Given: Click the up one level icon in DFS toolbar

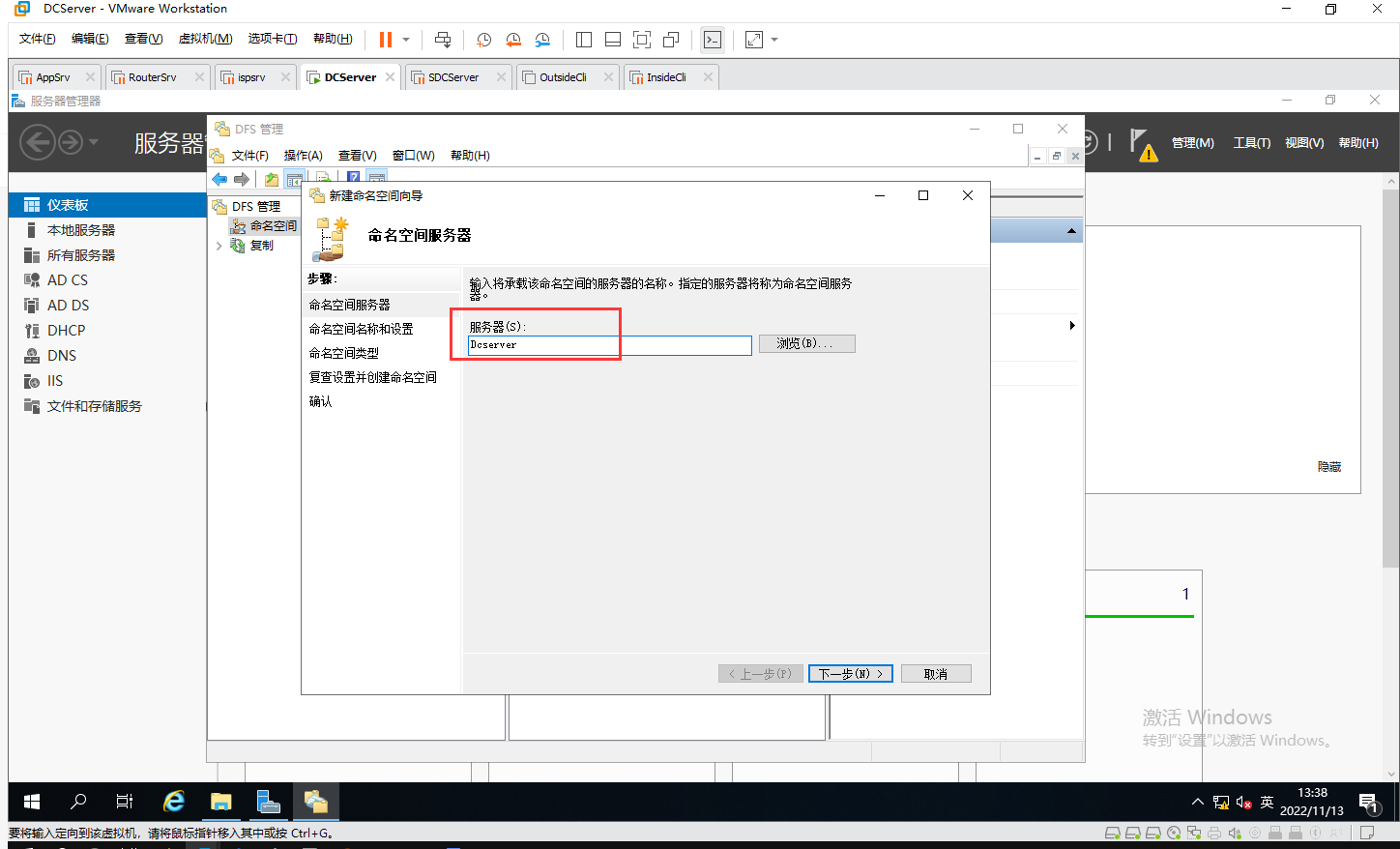Looking at the screenshot, I should [272, 179].
